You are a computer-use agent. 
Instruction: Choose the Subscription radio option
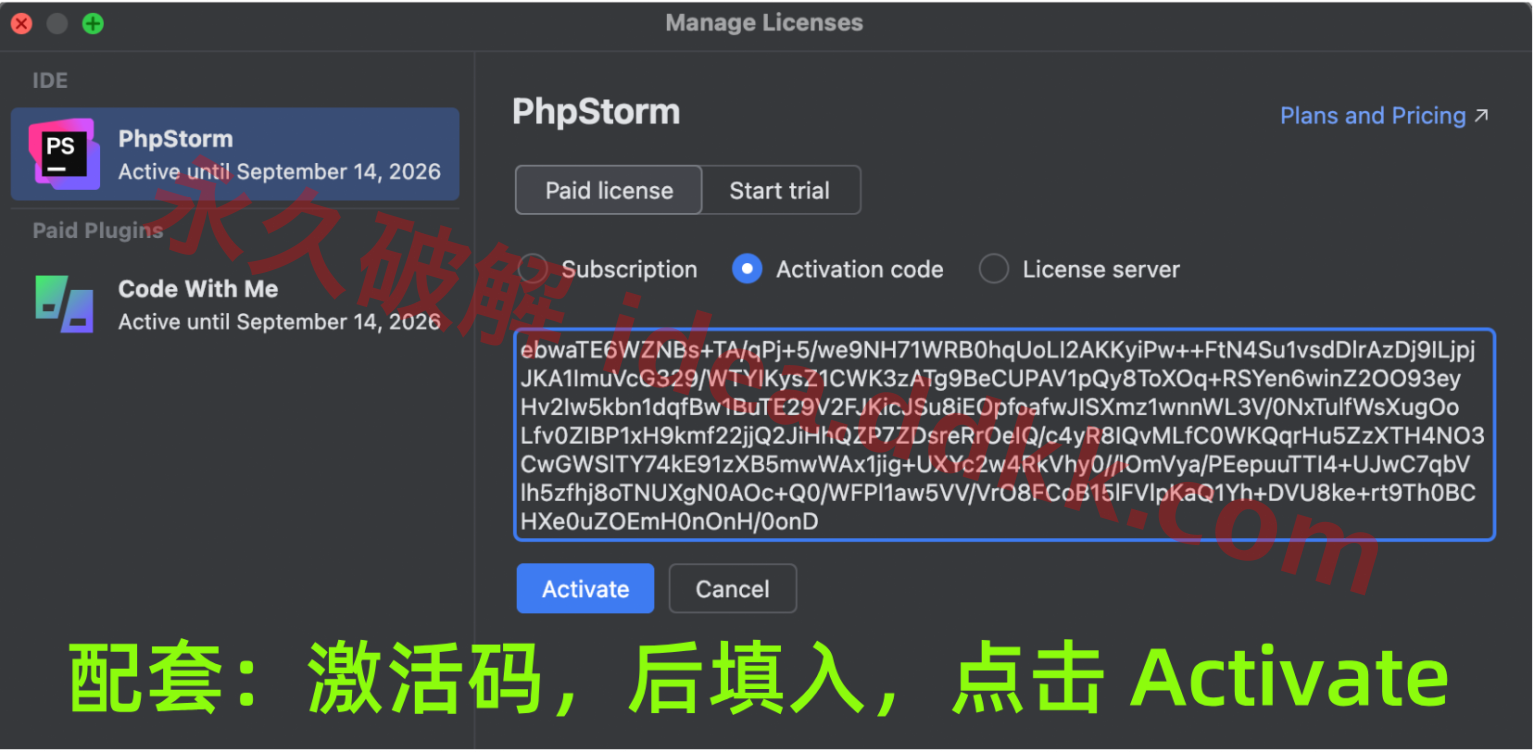533,269
